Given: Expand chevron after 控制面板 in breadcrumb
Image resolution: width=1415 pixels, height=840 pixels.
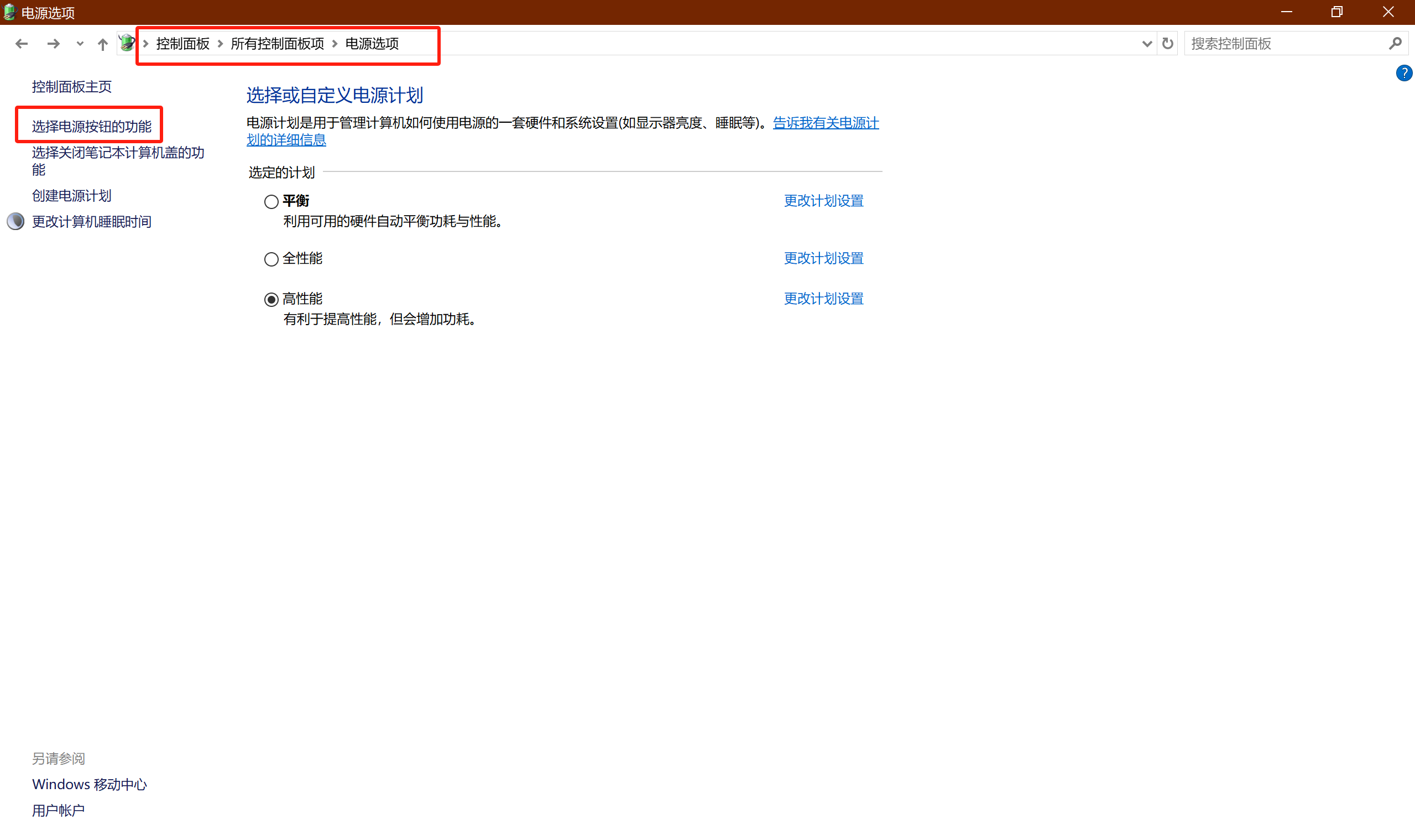Looking at the screenshot, I should (220, 44).
